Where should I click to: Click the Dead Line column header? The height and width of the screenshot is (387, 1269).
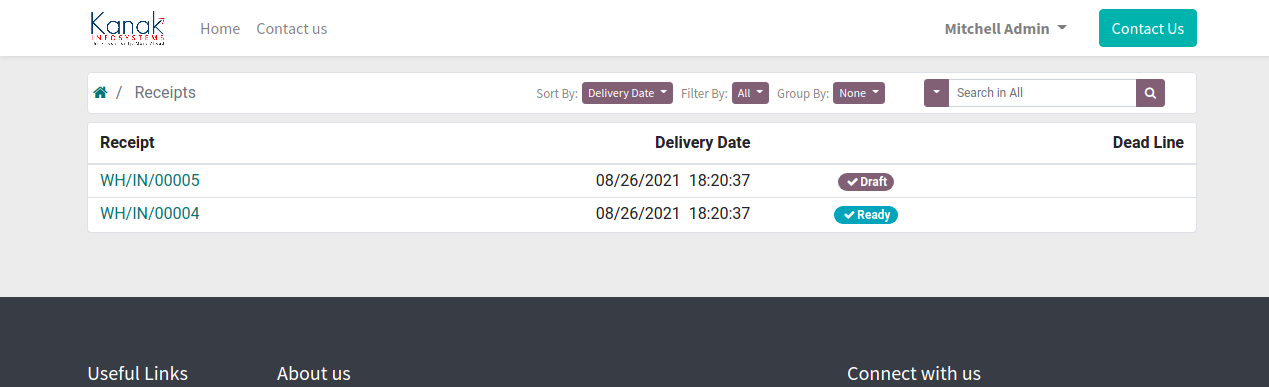(1148, 143)
